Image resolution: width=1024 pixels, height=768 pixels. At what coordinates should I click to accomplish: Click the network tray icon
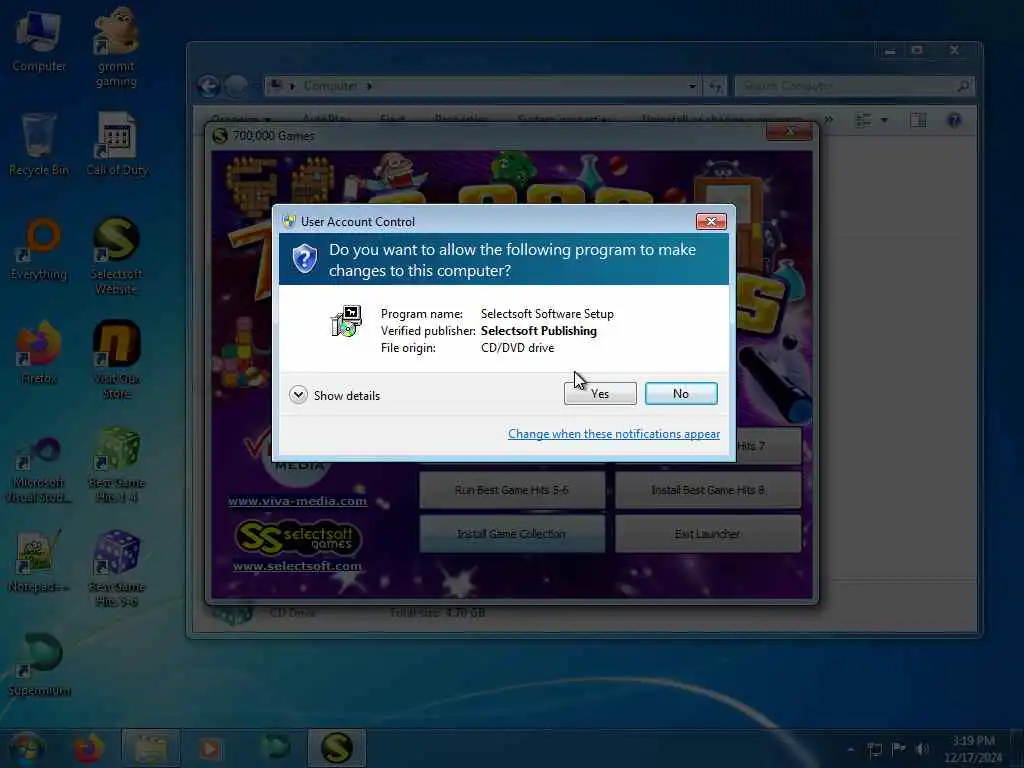tap(875, 749)
